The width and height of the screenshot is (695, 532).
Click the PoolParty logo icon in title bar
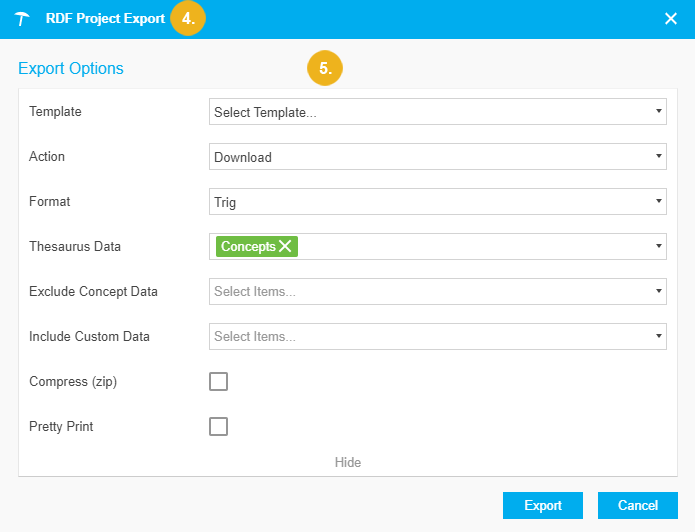(x=23, y=19)
